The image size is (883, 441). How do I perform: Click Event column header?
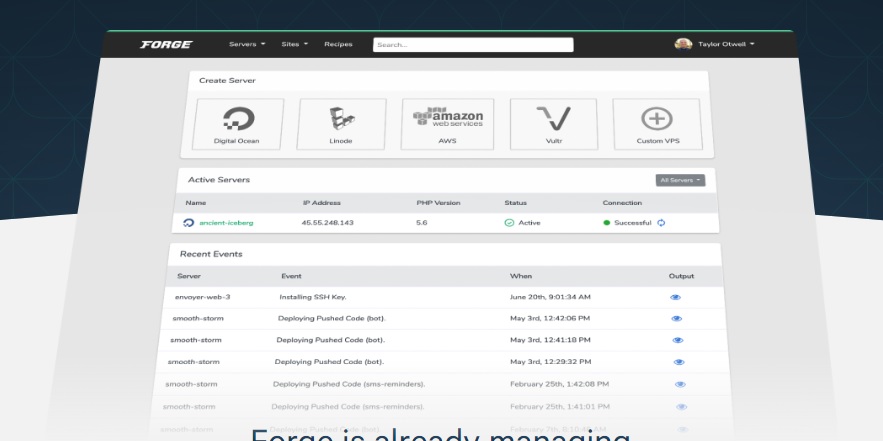click(291, 276)
